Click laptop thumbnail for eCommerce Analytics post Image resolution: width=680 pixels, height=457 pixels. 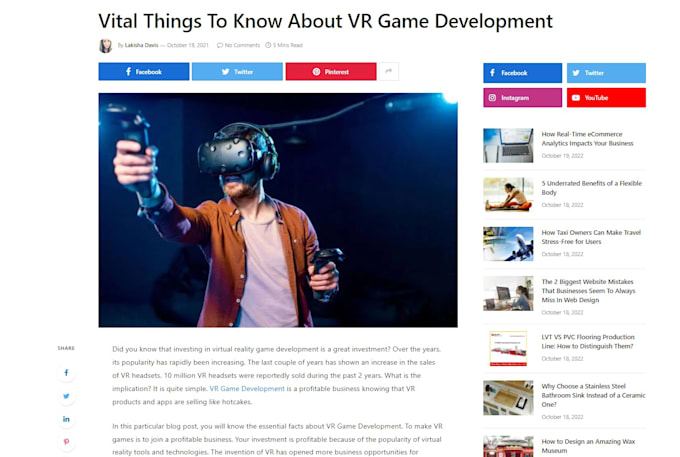508,145
